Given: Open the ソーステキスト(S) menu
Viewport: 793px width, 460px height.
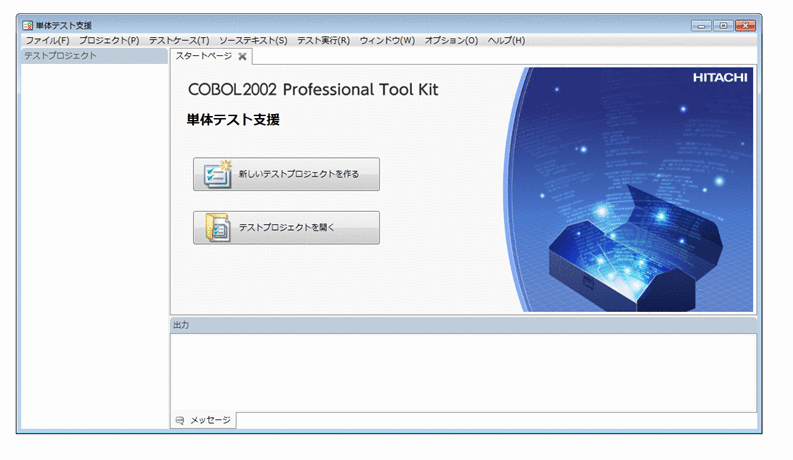Looking at the screenshot, I should tap(253, 40).
